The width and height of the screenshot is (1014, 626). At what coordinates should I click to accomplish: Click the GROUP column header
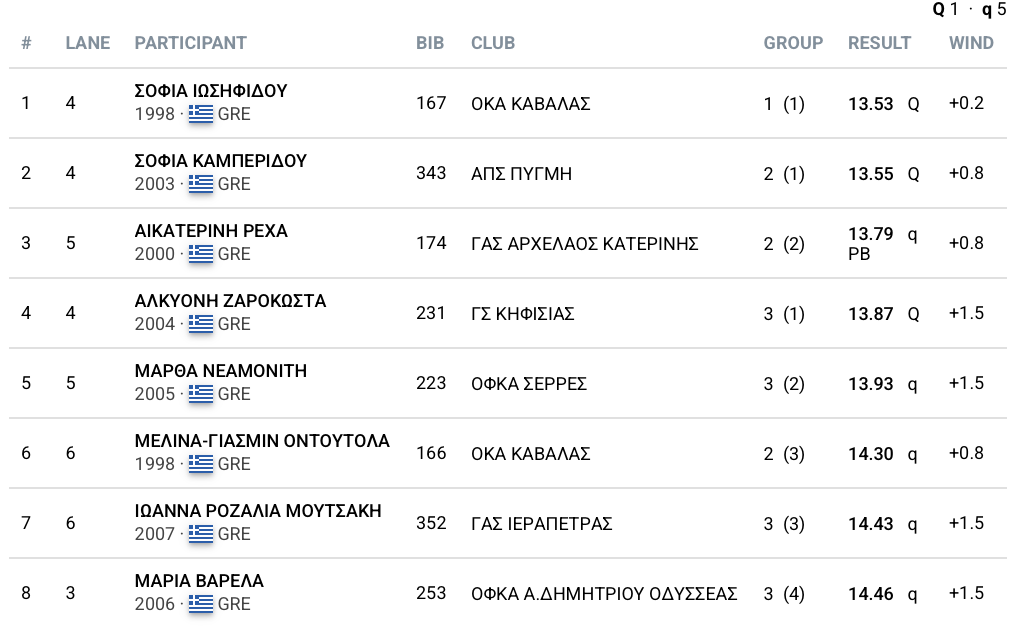(x=793, y=43)
